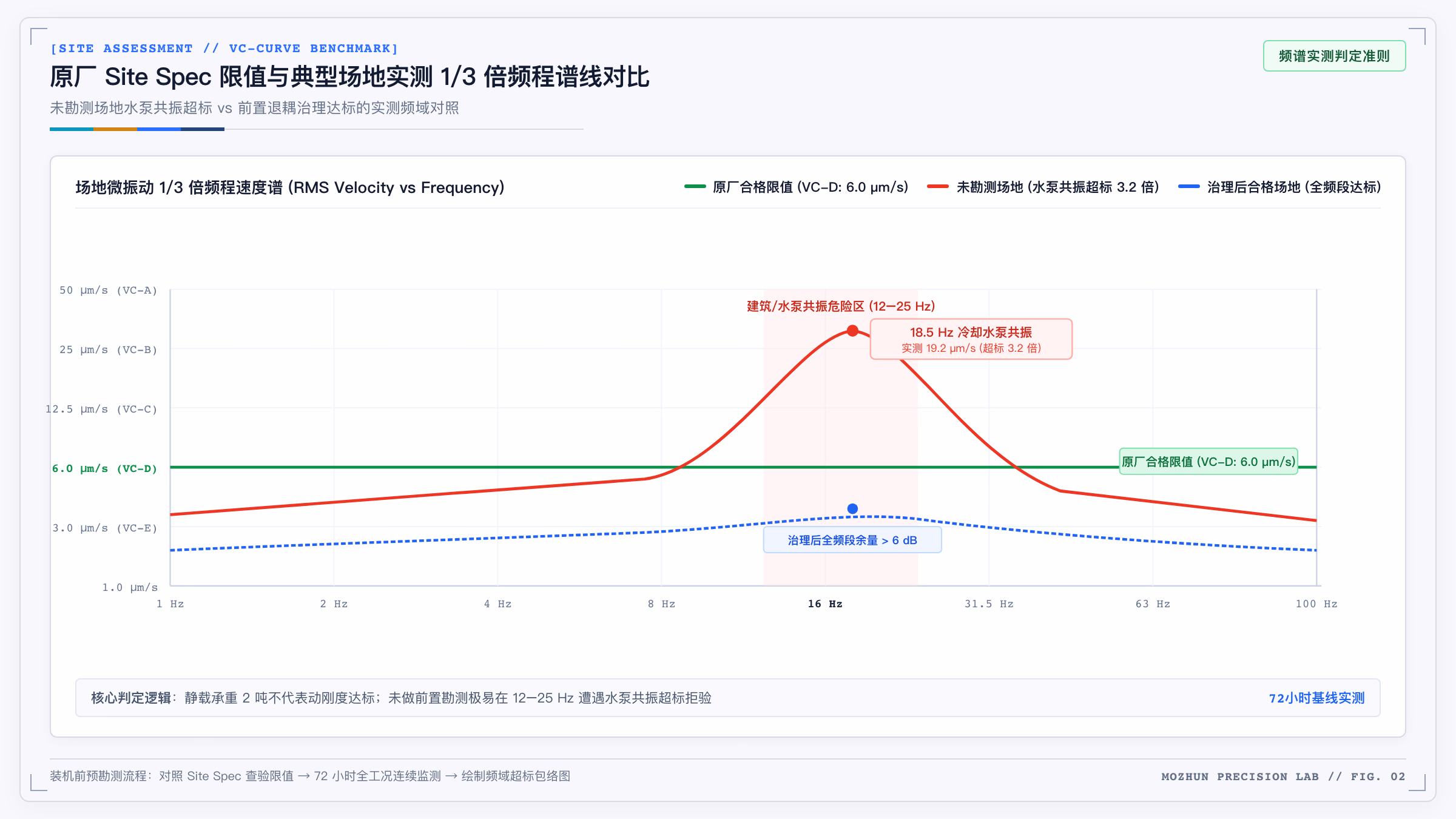Toggle the 未勘测场地 legend entry
1456x819 pixels.
pos(1043,187)
